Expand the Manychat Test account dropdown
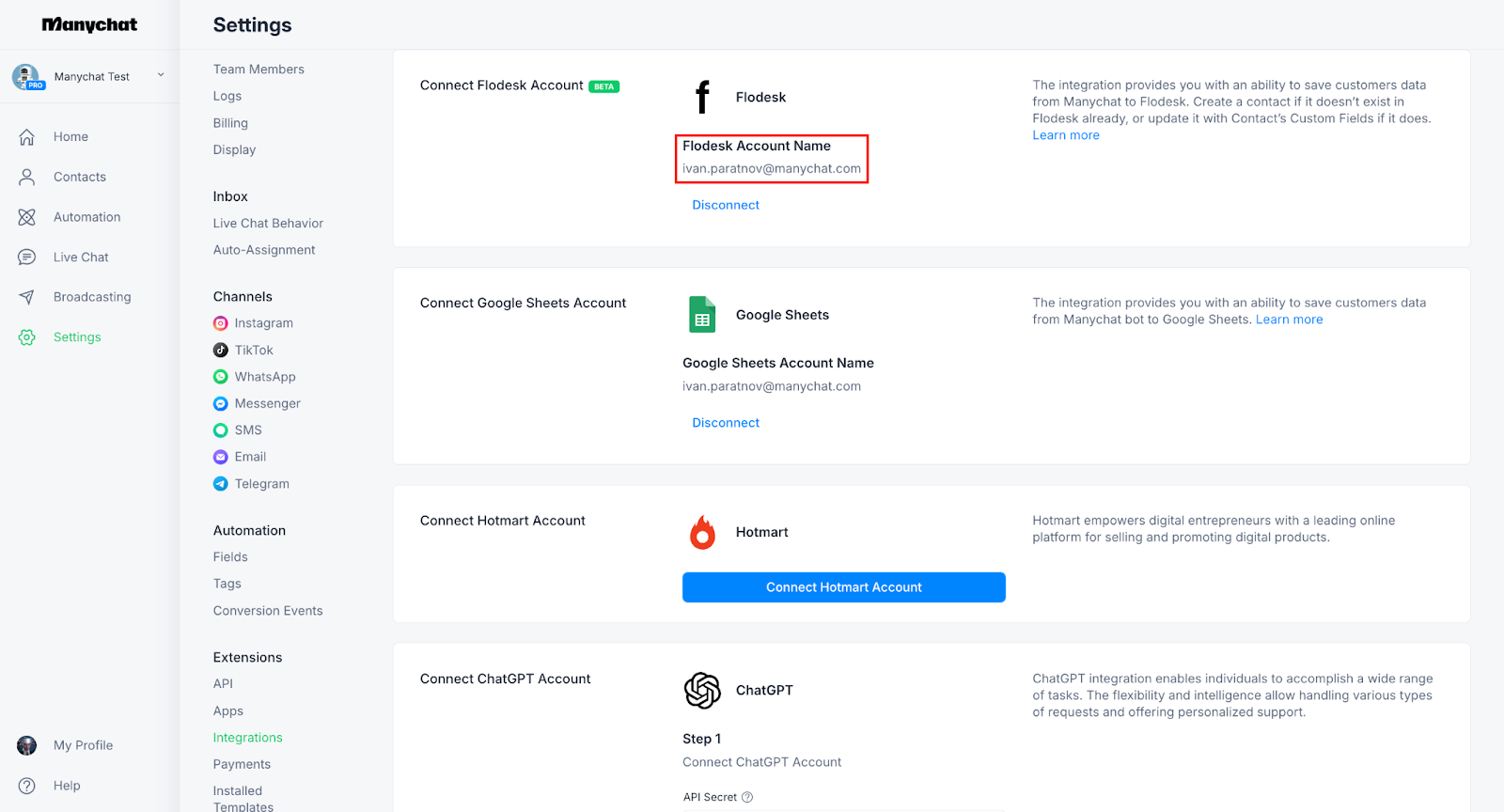 [x=161, y=75]
